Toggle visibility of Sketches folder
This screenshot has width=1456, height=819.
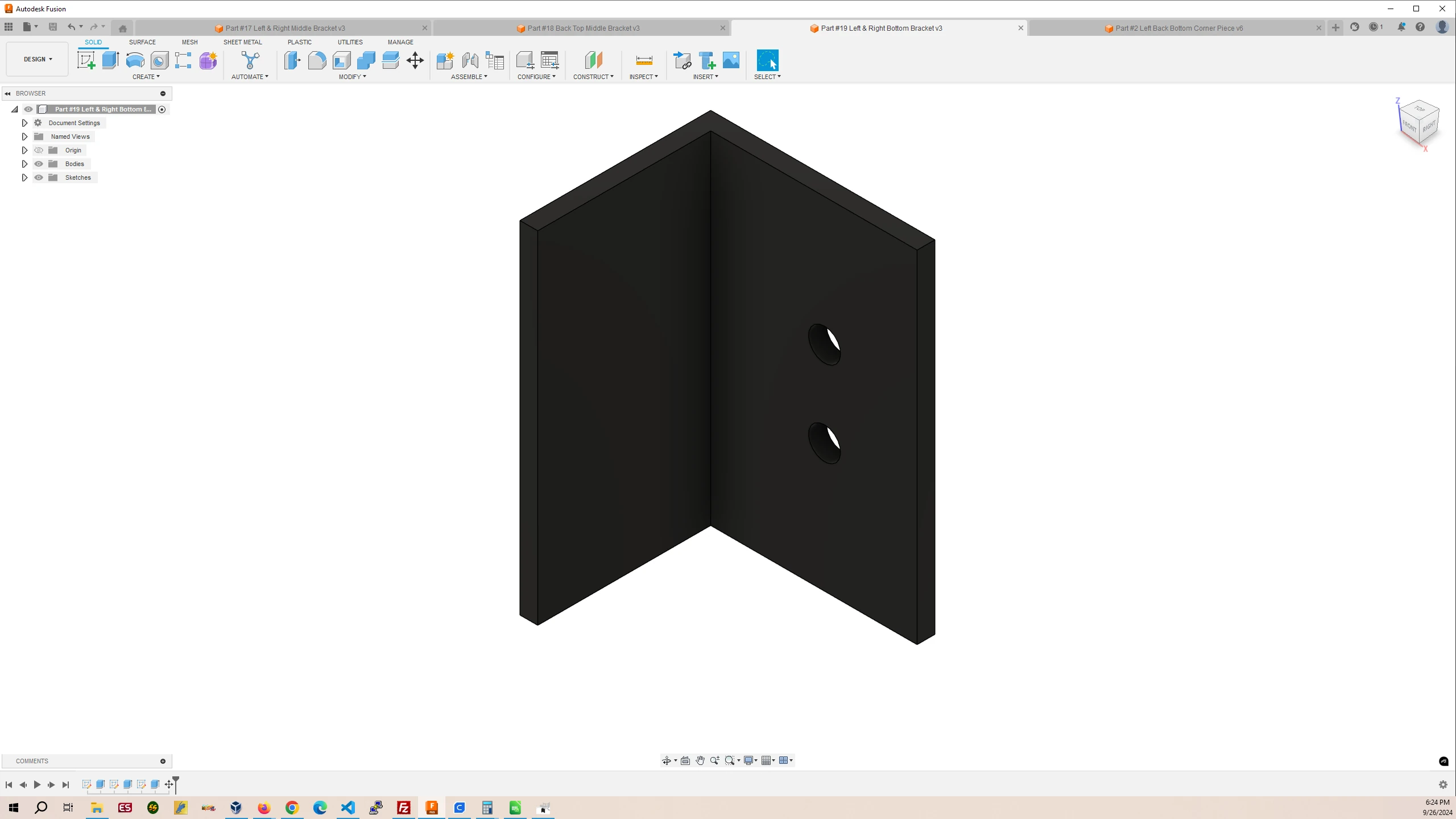39,177
